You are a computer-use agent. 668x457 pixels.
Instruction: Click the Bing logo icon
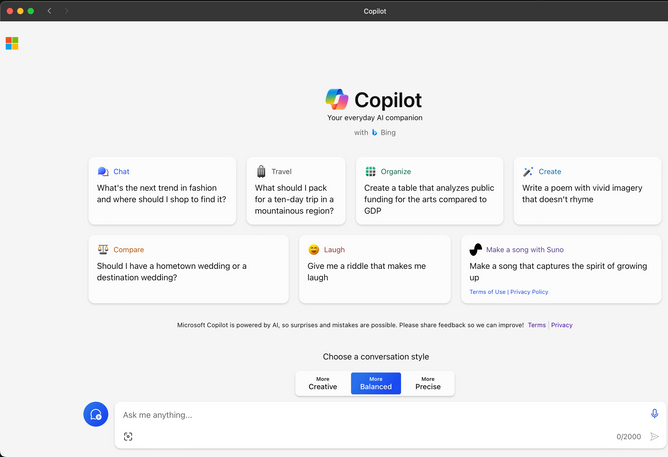click(x=374, y=132)
